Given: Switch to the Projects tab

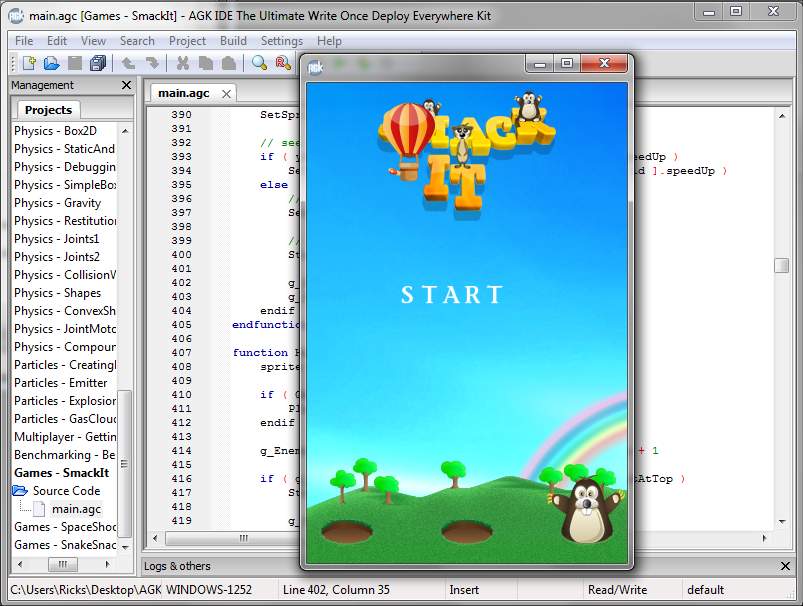Looking at the screenshot, I should [48, 110].
